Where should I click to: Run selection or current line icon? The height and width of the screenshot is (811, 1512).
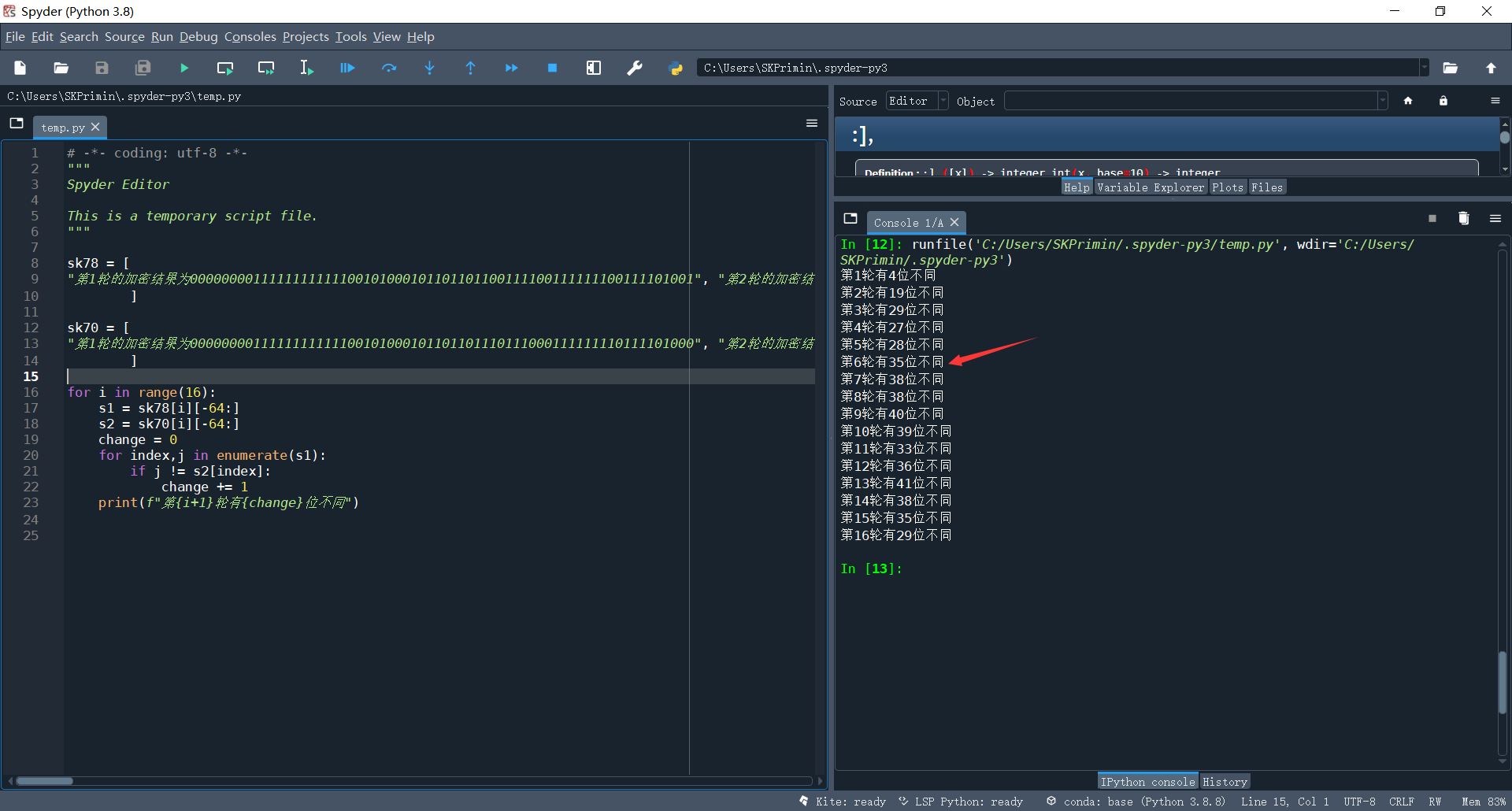pyautogui.click(x=307, y=68)
